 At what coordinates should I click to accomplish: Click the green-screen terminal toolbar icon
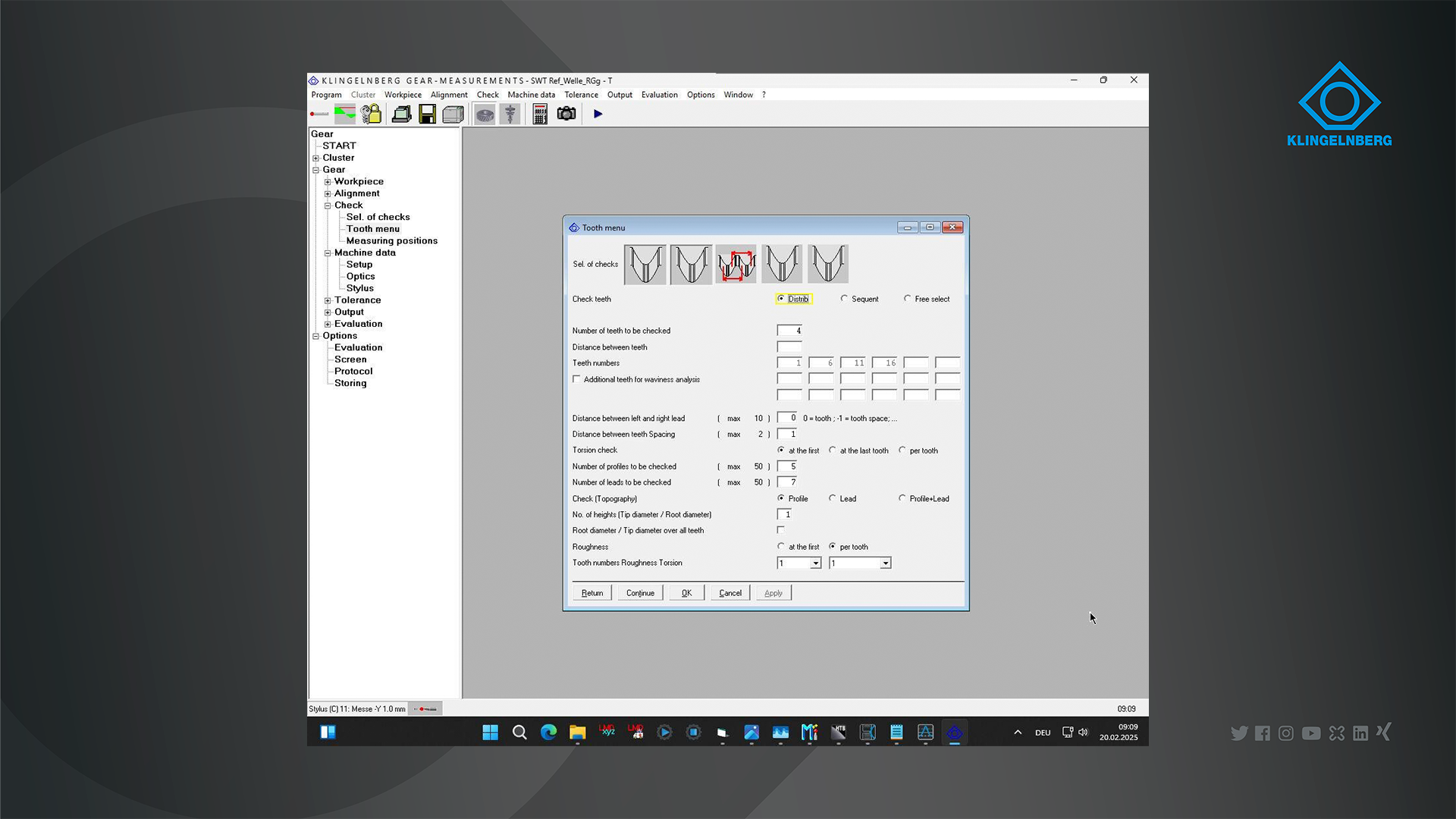tap(402, 115)
